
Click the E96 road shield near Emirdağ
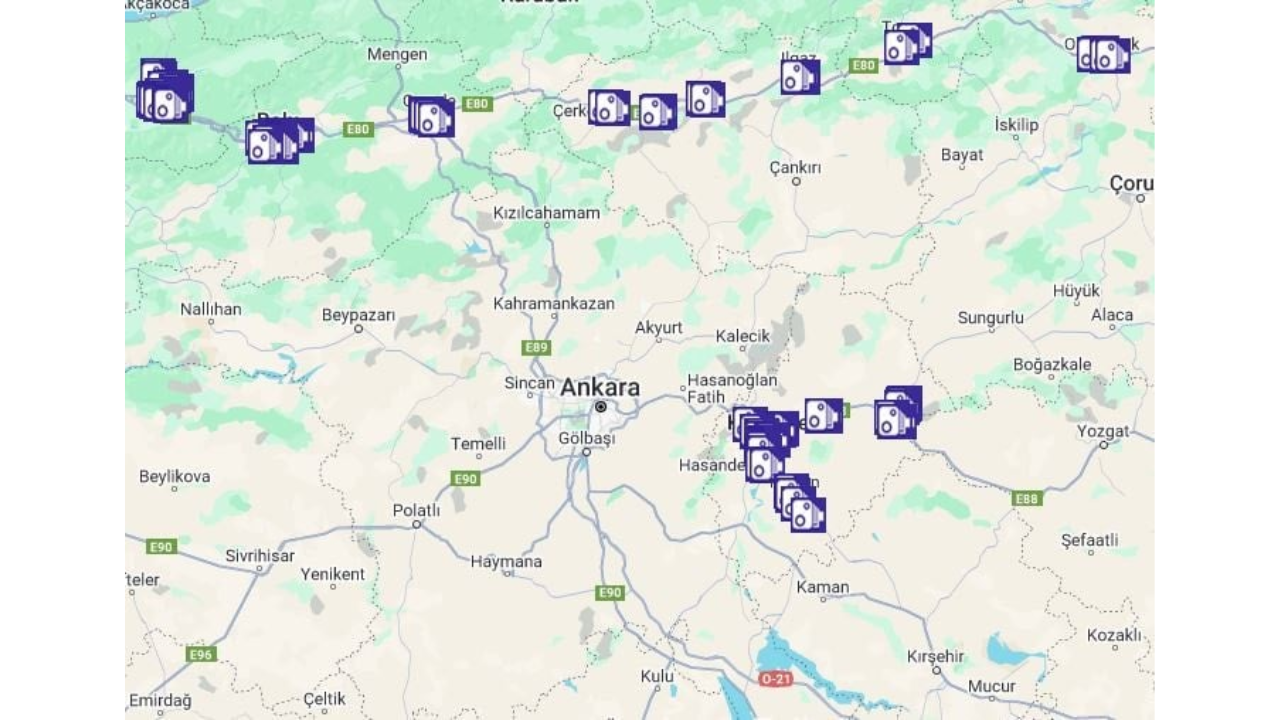pos(201,654)
